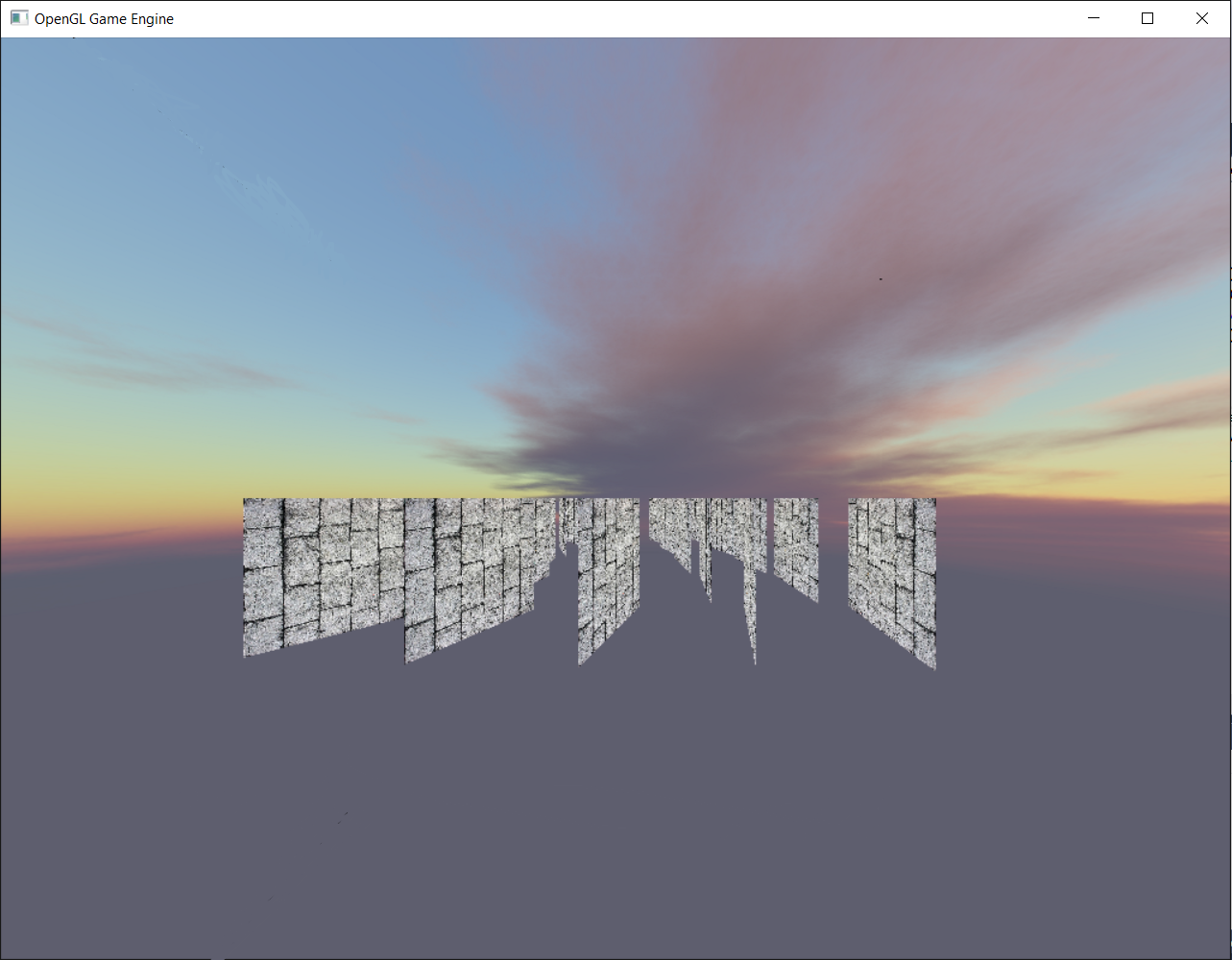Close the OpenGL Game Engine window
This screenshot has height=960, width=1232.
point(1202,17)
